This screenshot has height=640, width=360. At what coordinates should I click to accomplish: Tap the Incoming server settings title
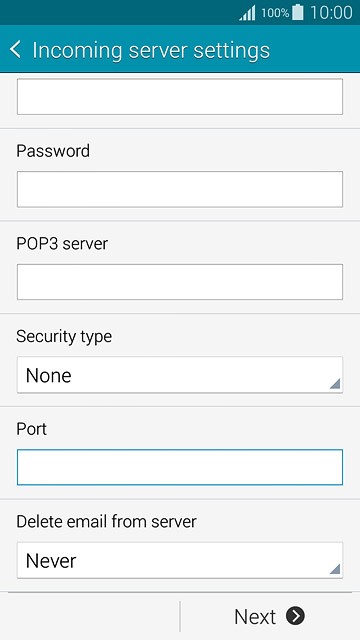151,51
